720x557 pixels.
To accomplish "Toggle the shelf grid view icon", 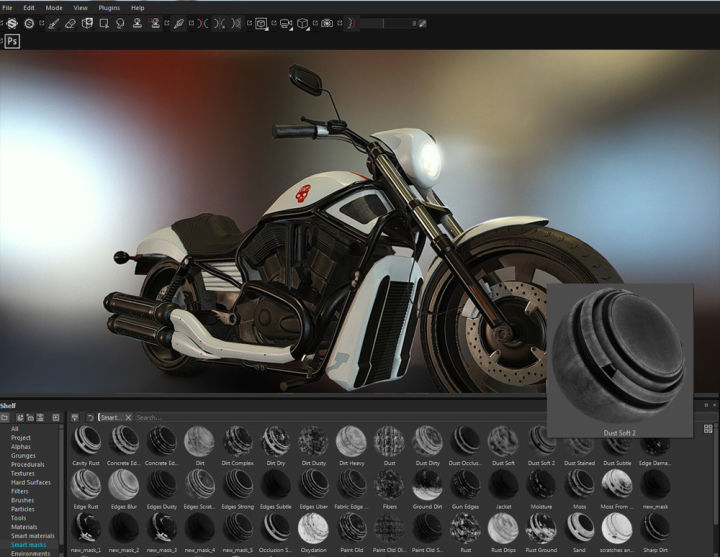I will pos(708,429).
